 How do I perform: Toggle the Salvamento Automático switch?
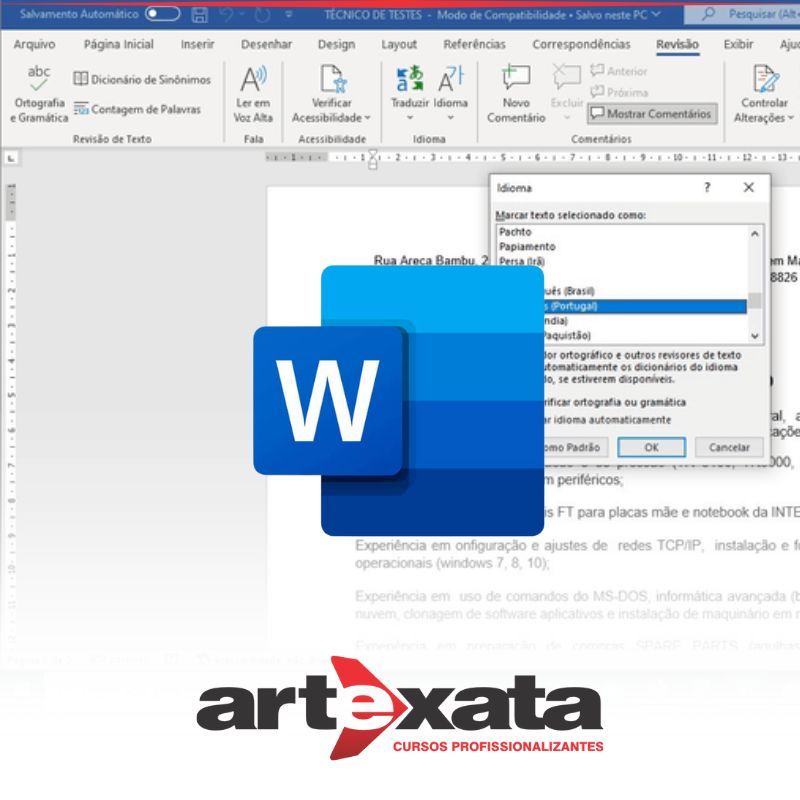tap(163, 15)
